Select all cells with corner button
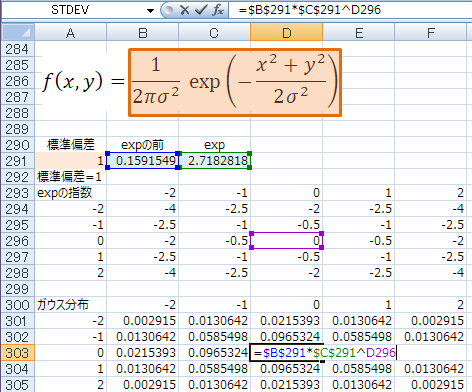The width and height of the screenshot is (472, 392). (x=18, y=33)
